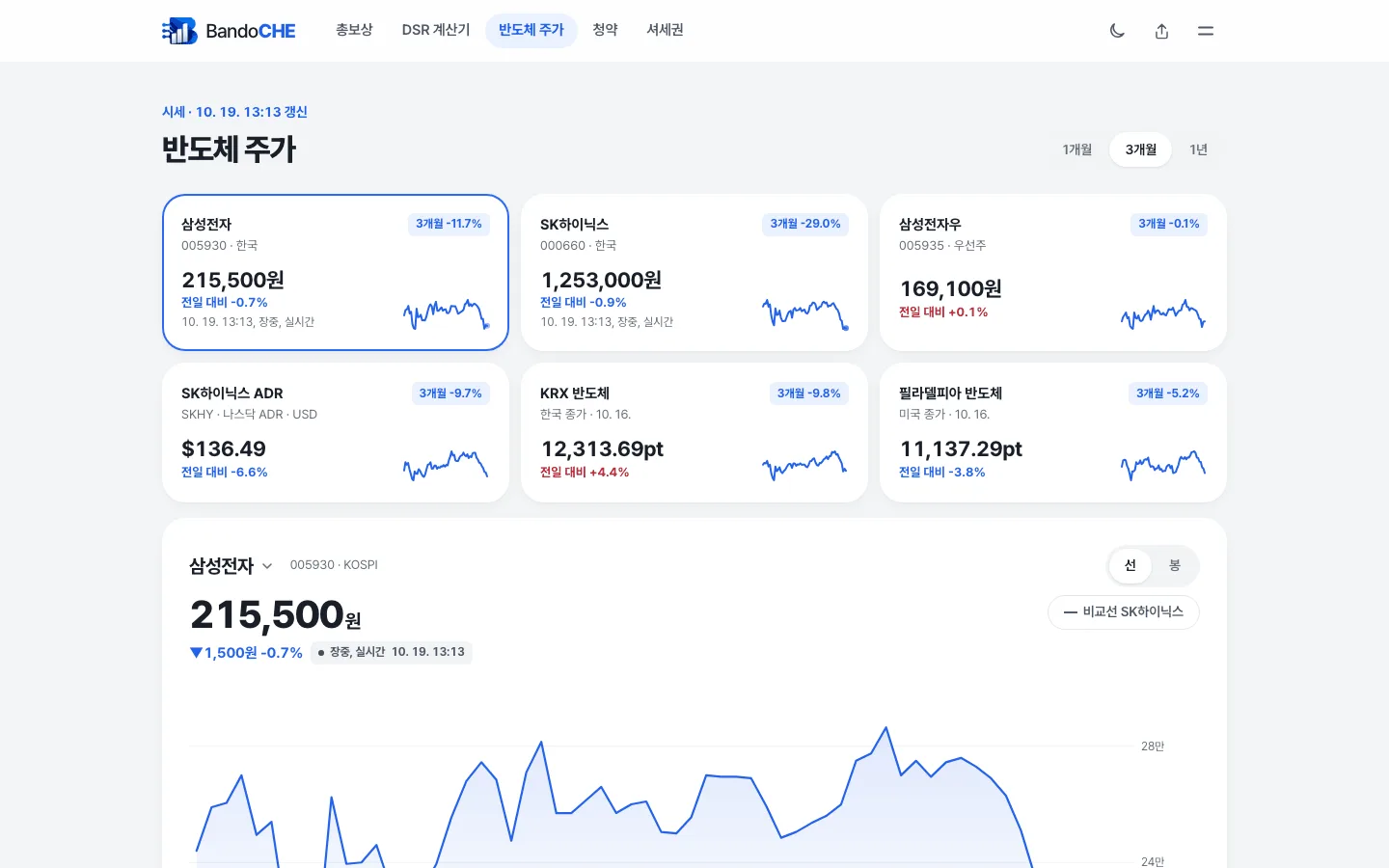This screenshot has width=1389, height=868.
Task: Switch chart to 봉 (candlestick) view
Action: pos(1175,565)
